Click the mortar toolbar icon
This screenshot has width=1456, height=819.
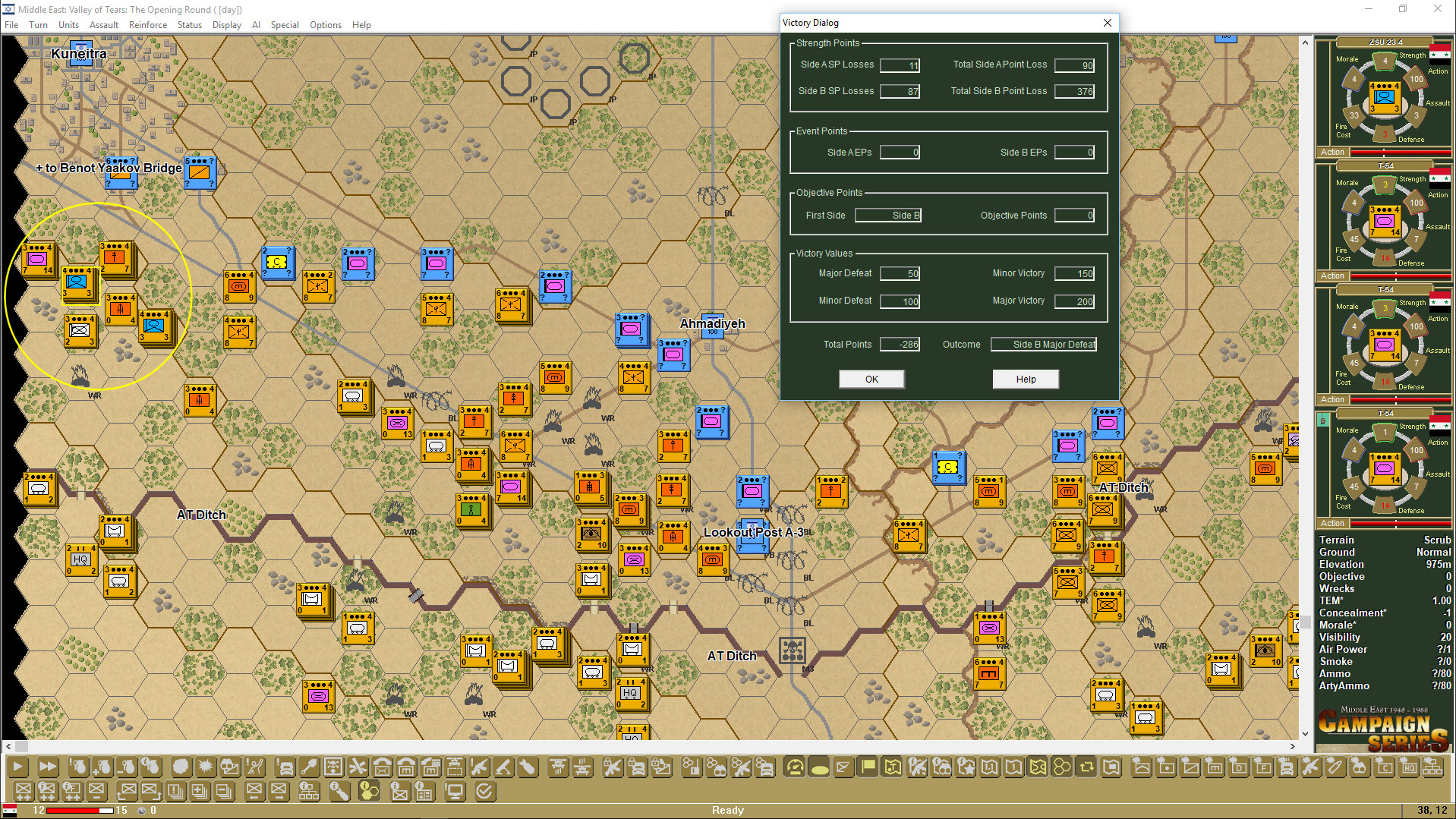coord(503,767)
